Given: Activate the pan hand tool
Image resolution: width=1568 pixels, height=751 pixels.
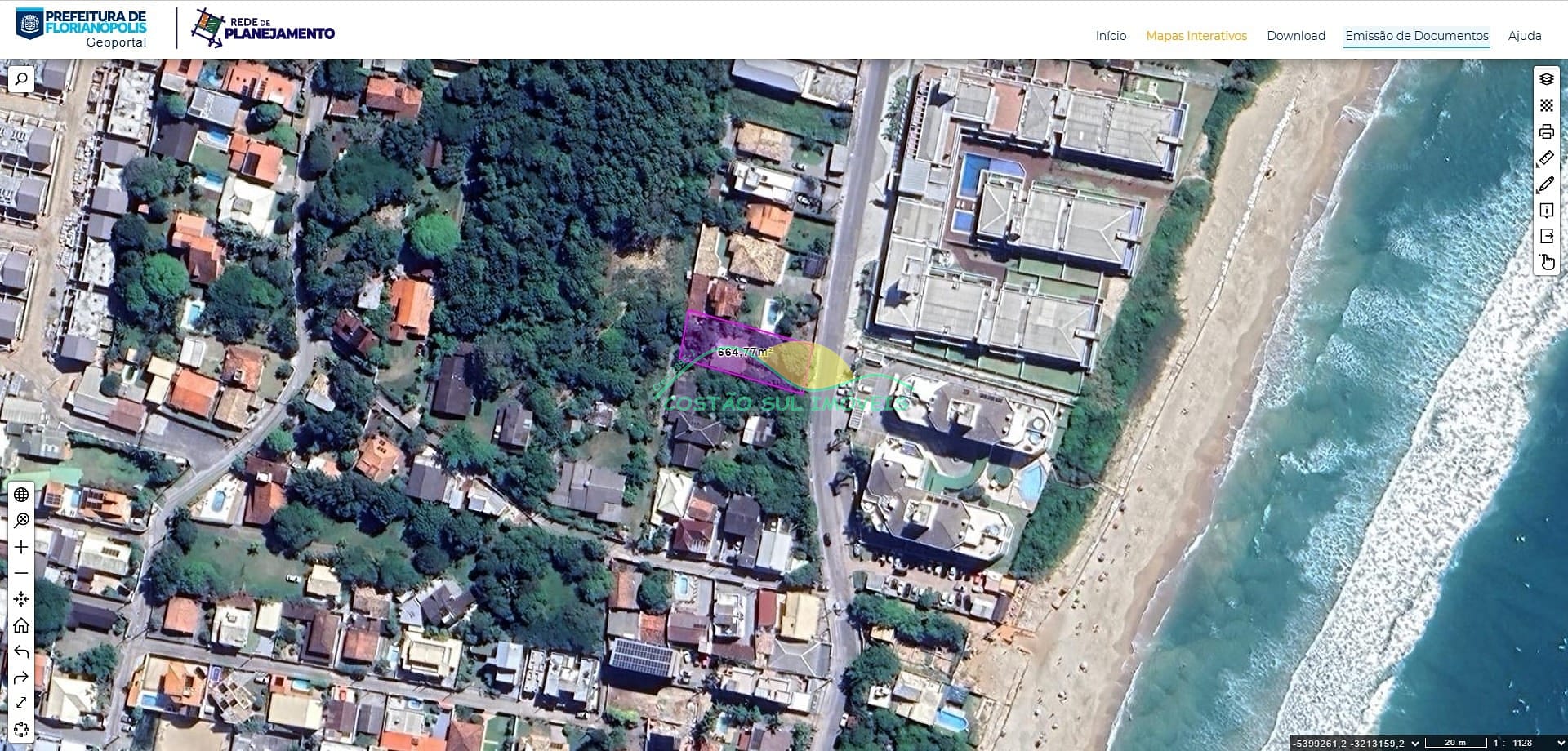Looking at the screenshot, I should coord(1546,262).
